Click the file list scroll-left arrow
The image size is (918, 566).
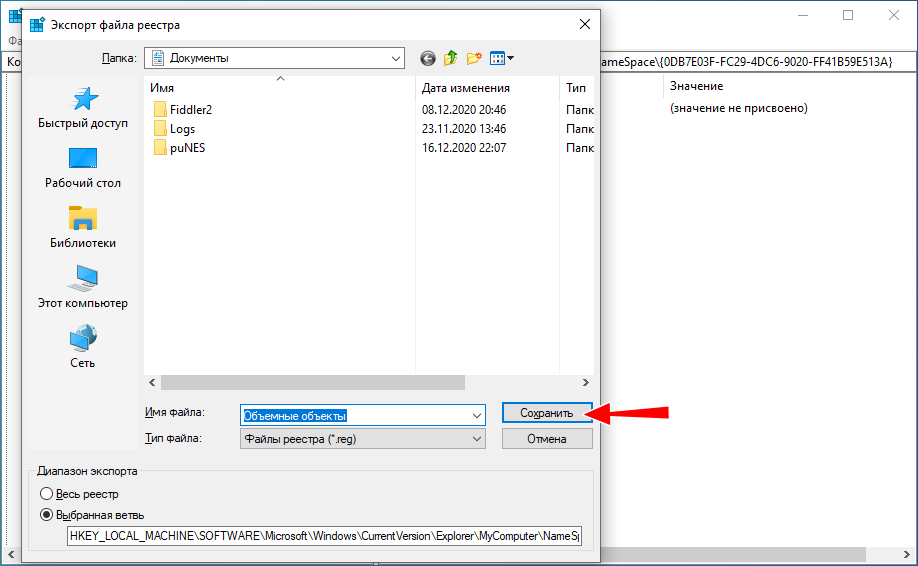[152, 382]
